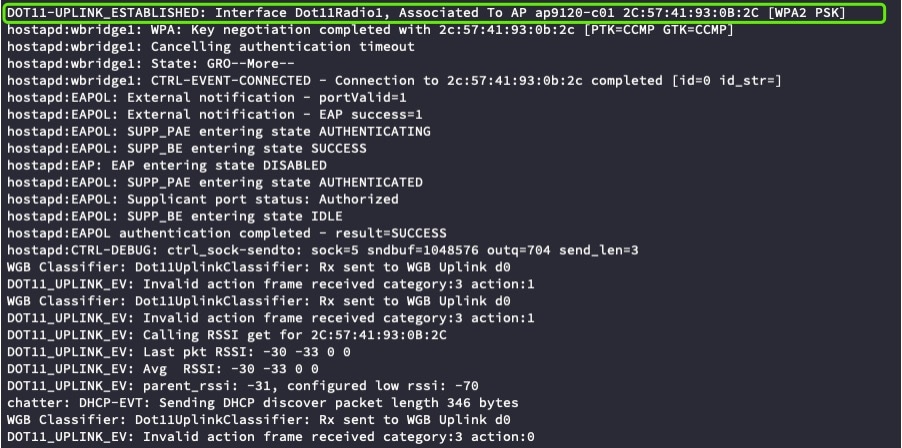
Task: Click the AP name ap9120-c01
Action: 569,13
